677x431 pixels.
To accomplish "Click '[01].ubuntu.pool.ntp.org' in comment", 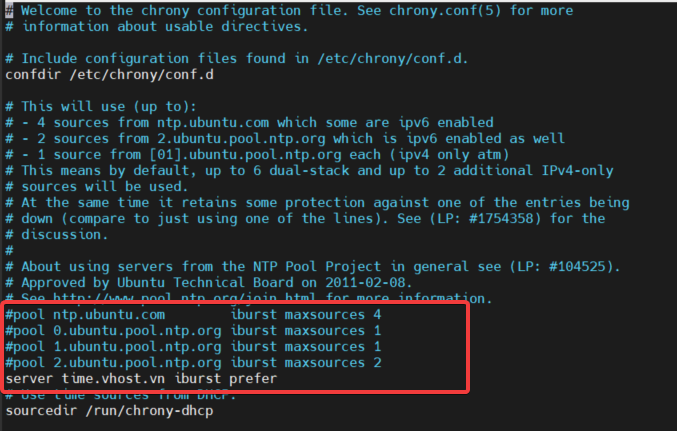I will pos(245,155).
